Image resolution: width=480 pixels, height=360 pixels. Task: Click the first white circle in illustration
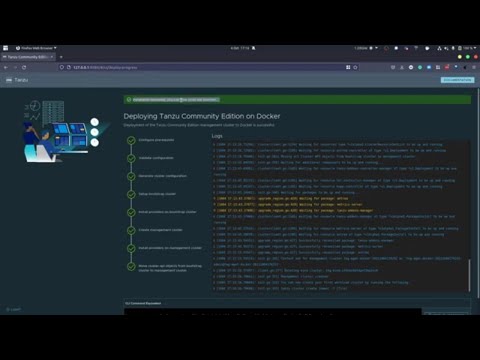tap(95, 122)
